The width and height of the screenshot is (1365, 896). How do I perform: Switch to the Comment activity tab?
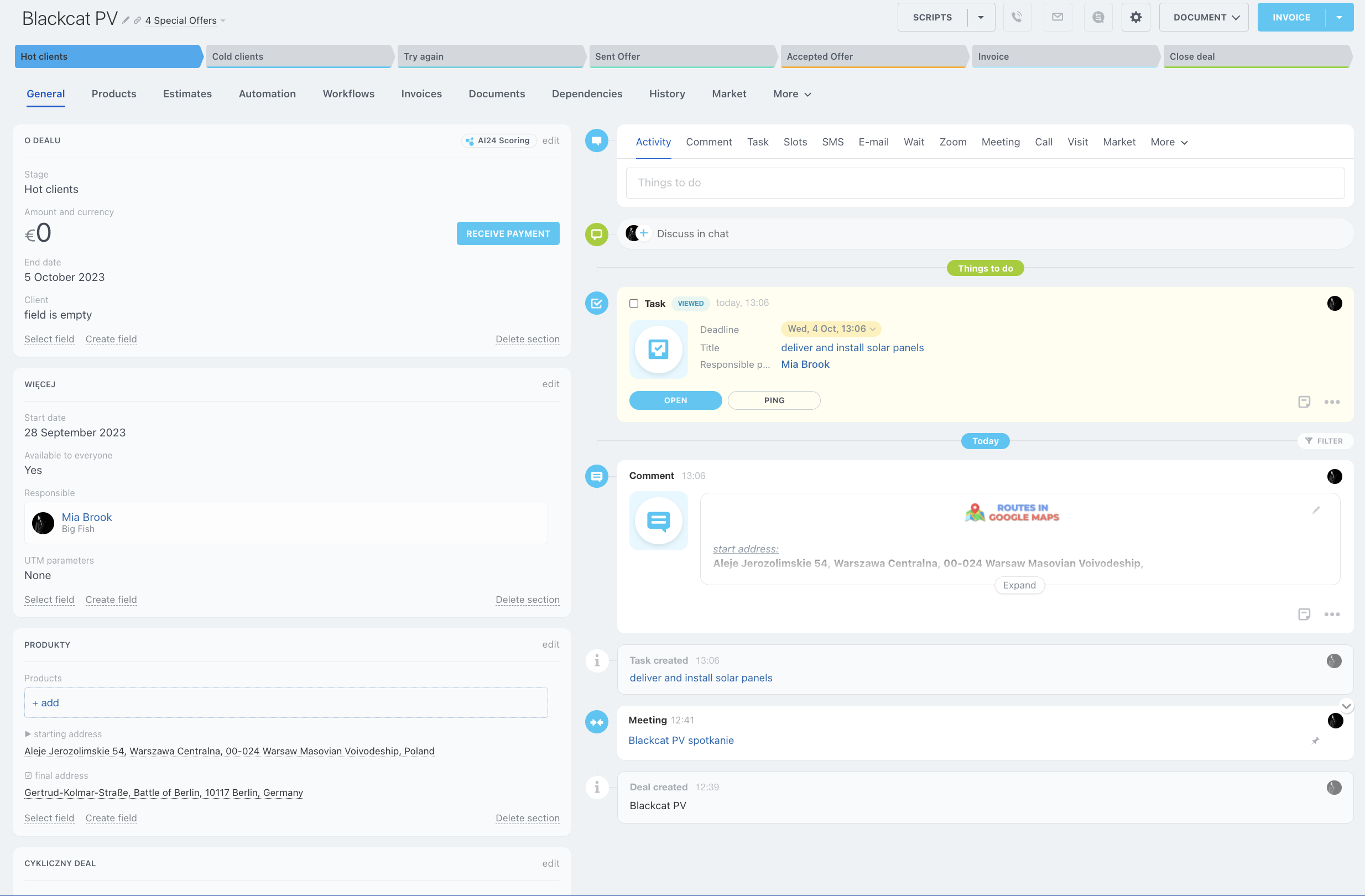(x=708, y=142)
